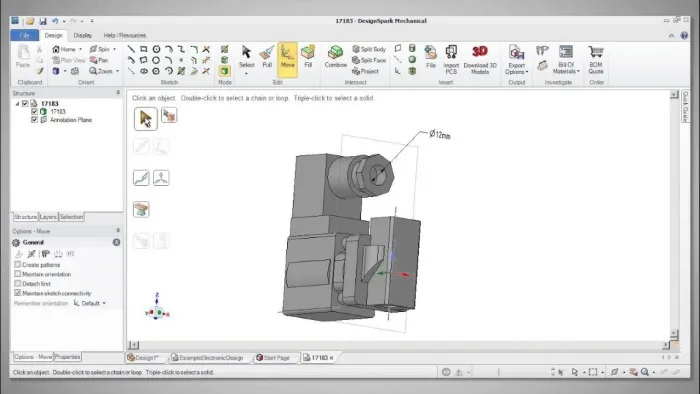The height and width of the screenshot is (394, 700).
Task: Open Download 3D Models
Action: 480,60
